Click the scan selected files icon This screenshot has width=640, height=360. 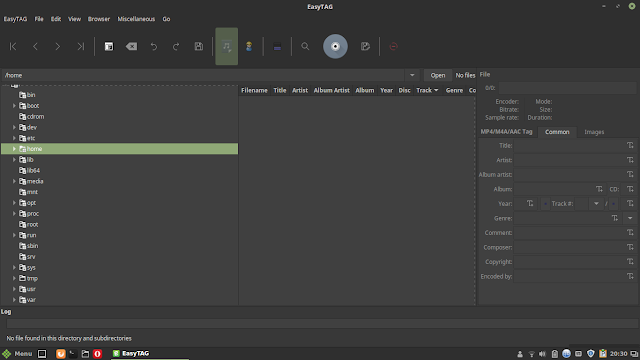(109, 47)
